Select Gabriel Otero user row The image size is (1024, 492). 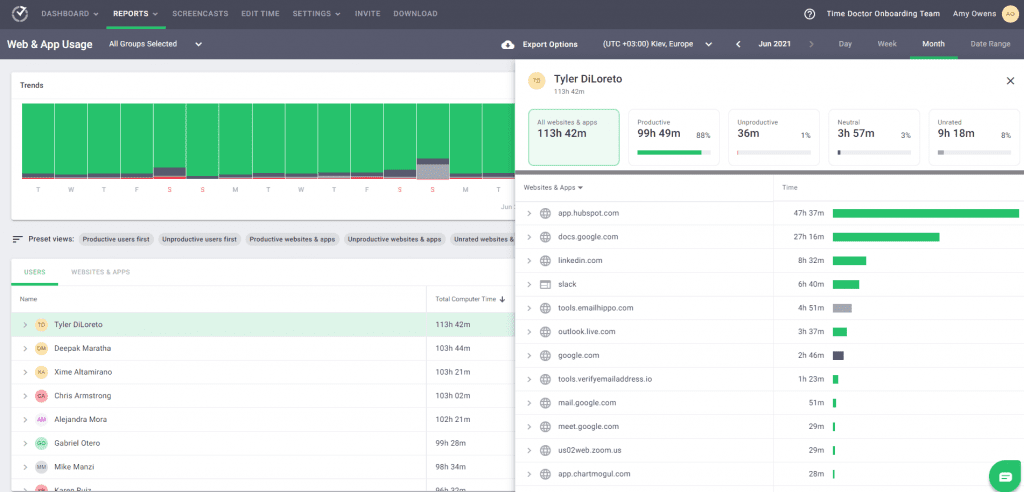click(x=263, y=443)
